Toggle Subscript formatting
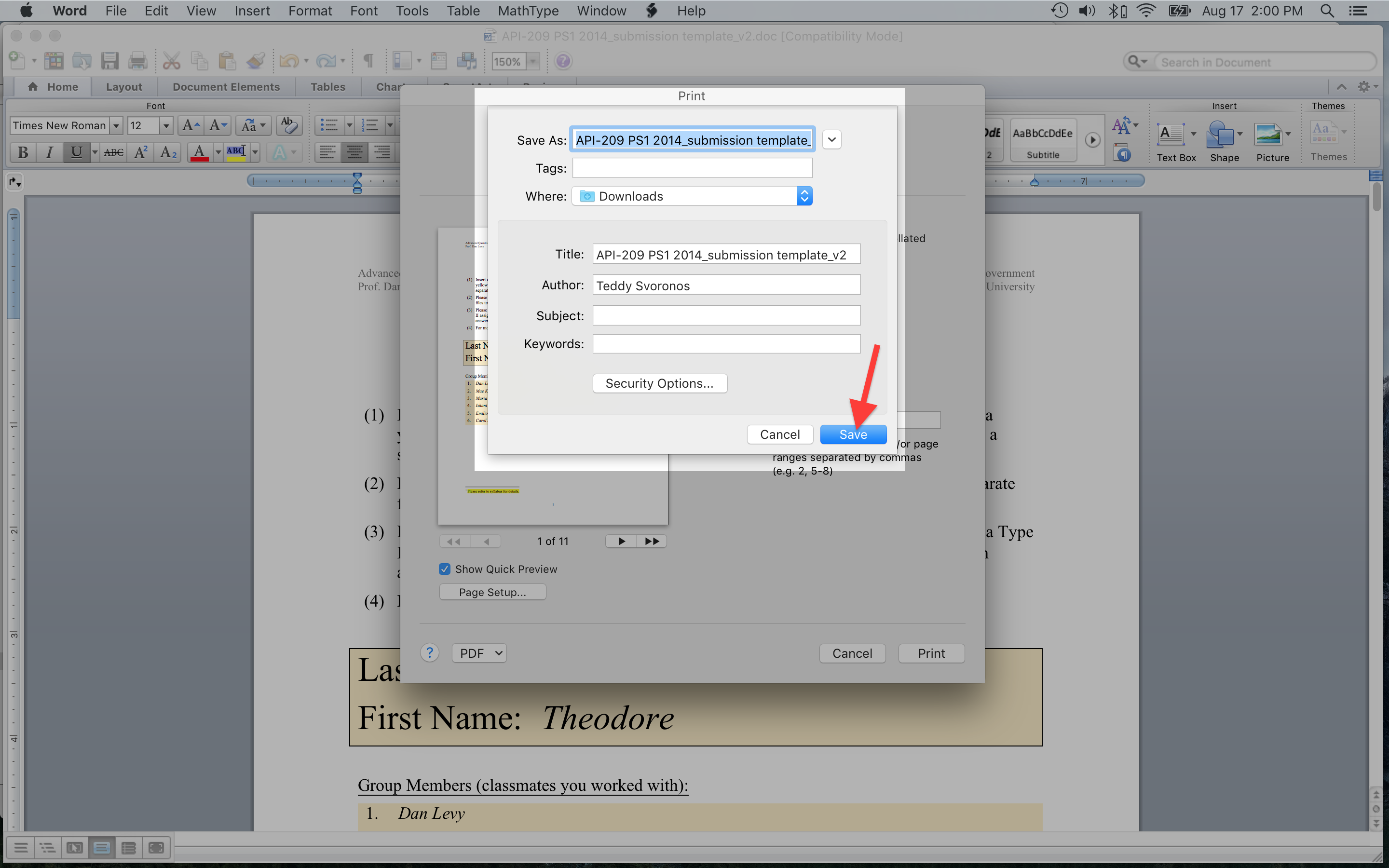 tap(168, 153)
